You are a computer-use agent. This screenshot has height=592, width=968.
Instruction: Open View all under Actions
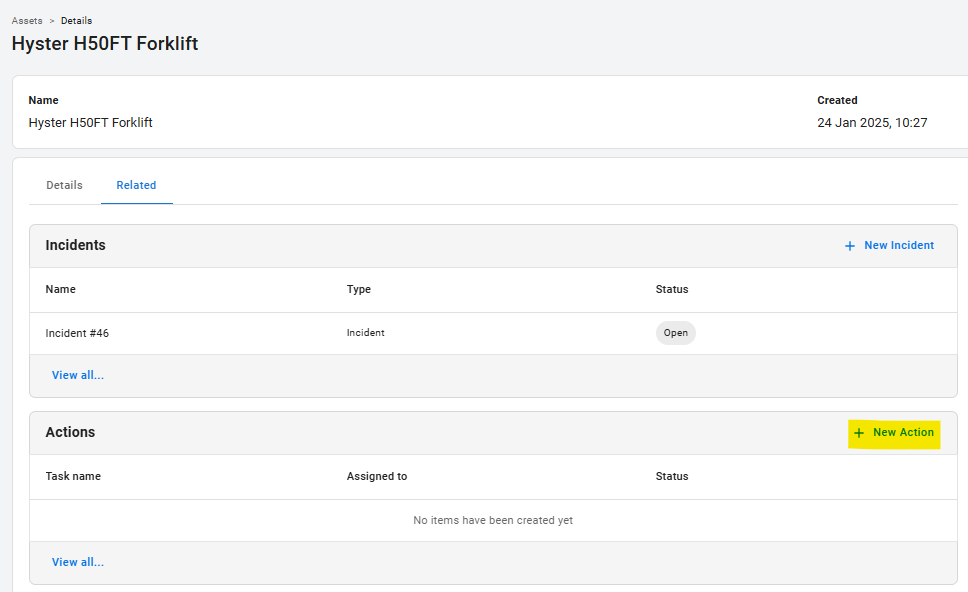(x=78, y=562)
